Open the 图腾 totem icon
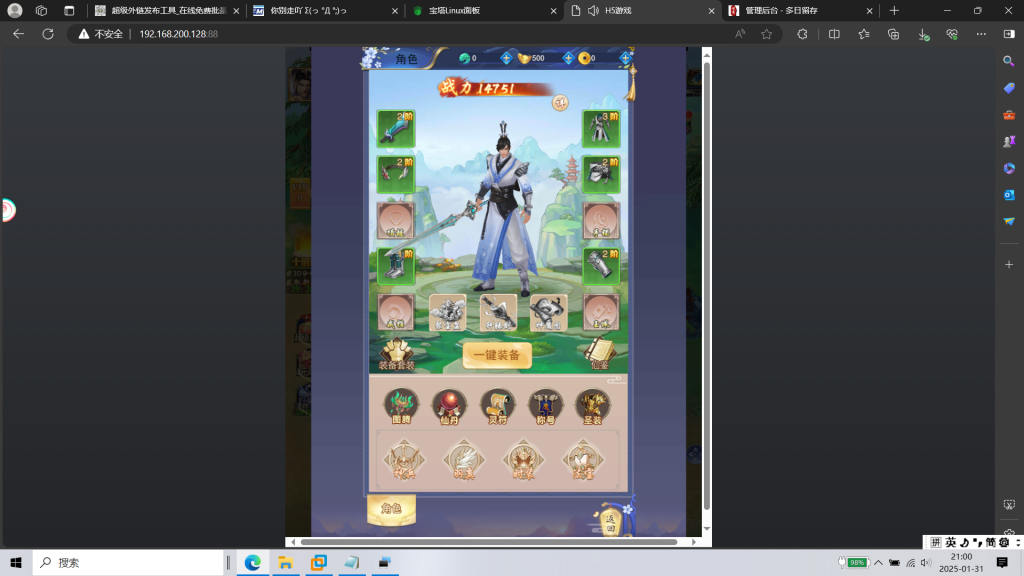 point(401,406)
